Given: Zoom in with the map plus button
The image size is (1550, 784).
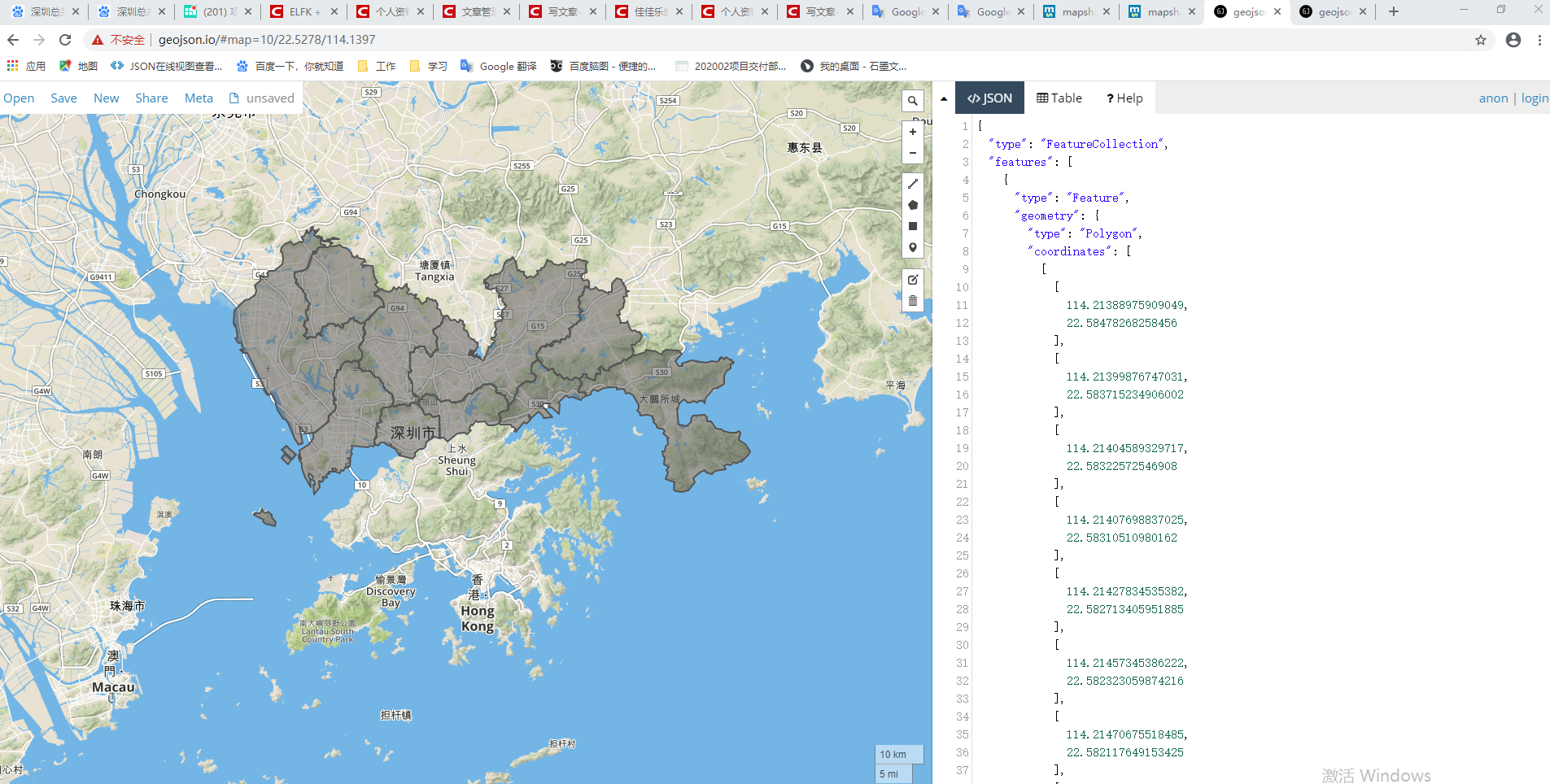Looking at the screenshot, I should (x=912, y=130).
